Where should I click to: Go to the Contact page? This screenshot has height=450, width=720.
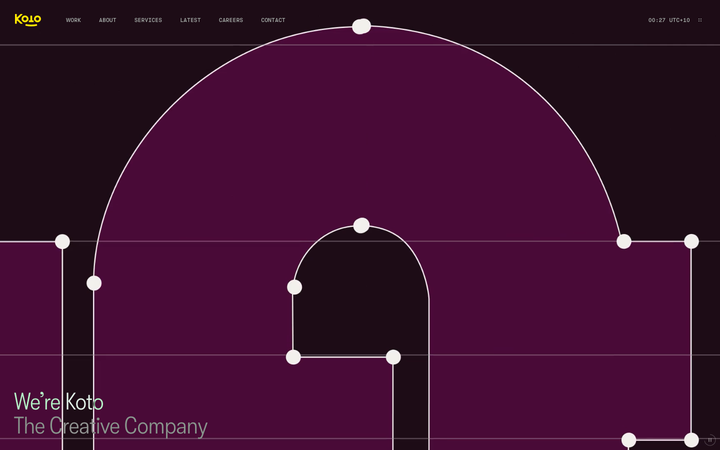[x=273, y=20]
